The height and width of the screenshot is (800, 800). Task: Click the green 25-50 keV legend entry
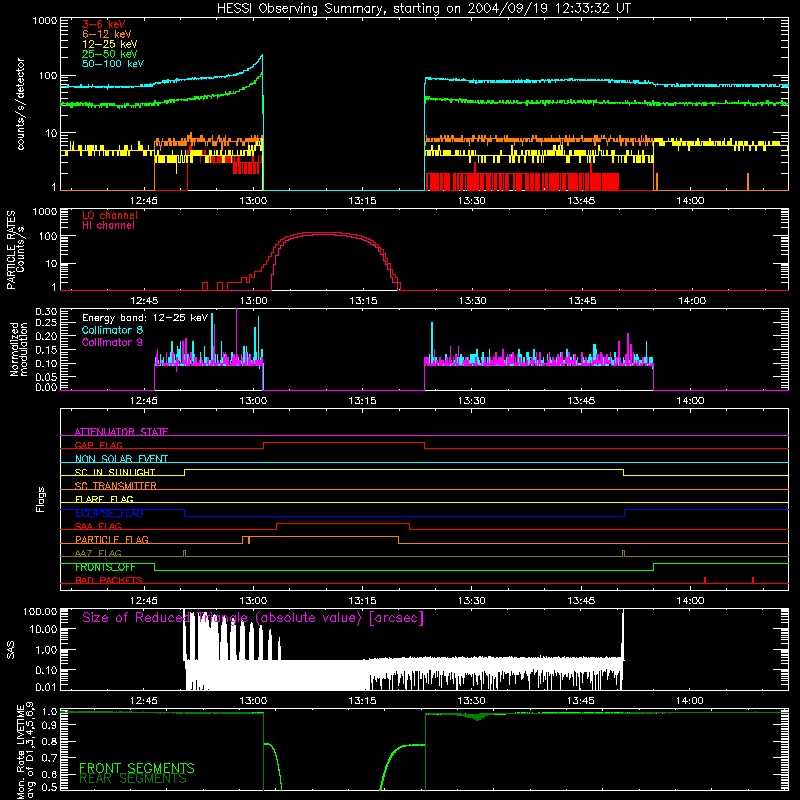[x=110, y=54]
